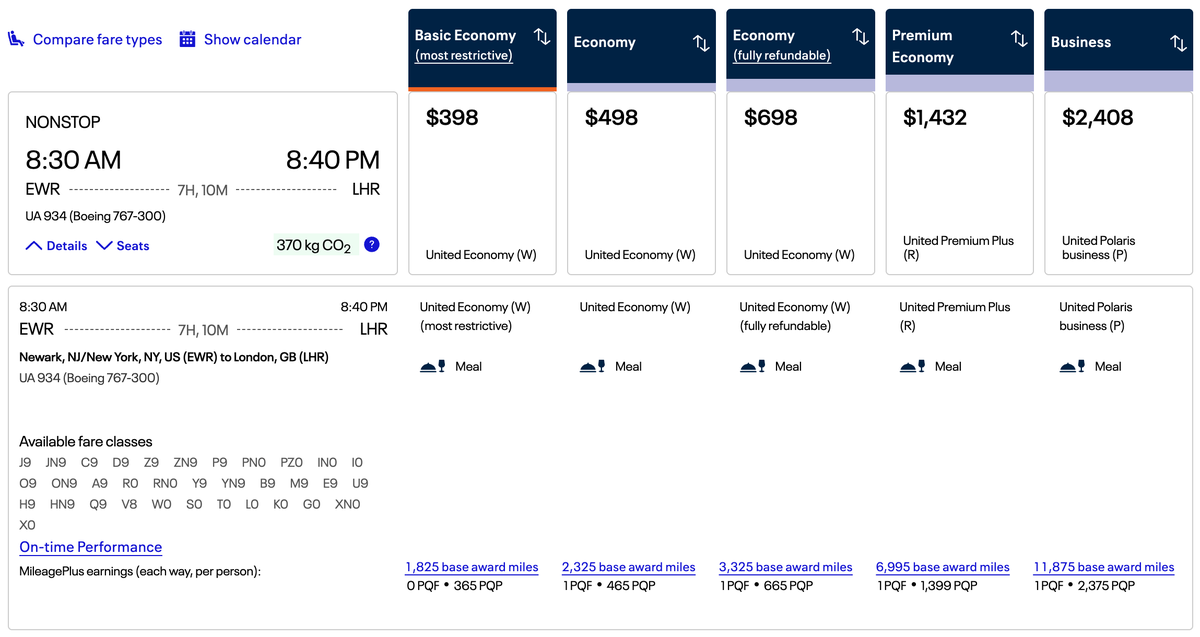This screenshot has height=637, width=1200.
Task: Click sort arrows on Basic Economy column
Action: [x=541, y=36]
